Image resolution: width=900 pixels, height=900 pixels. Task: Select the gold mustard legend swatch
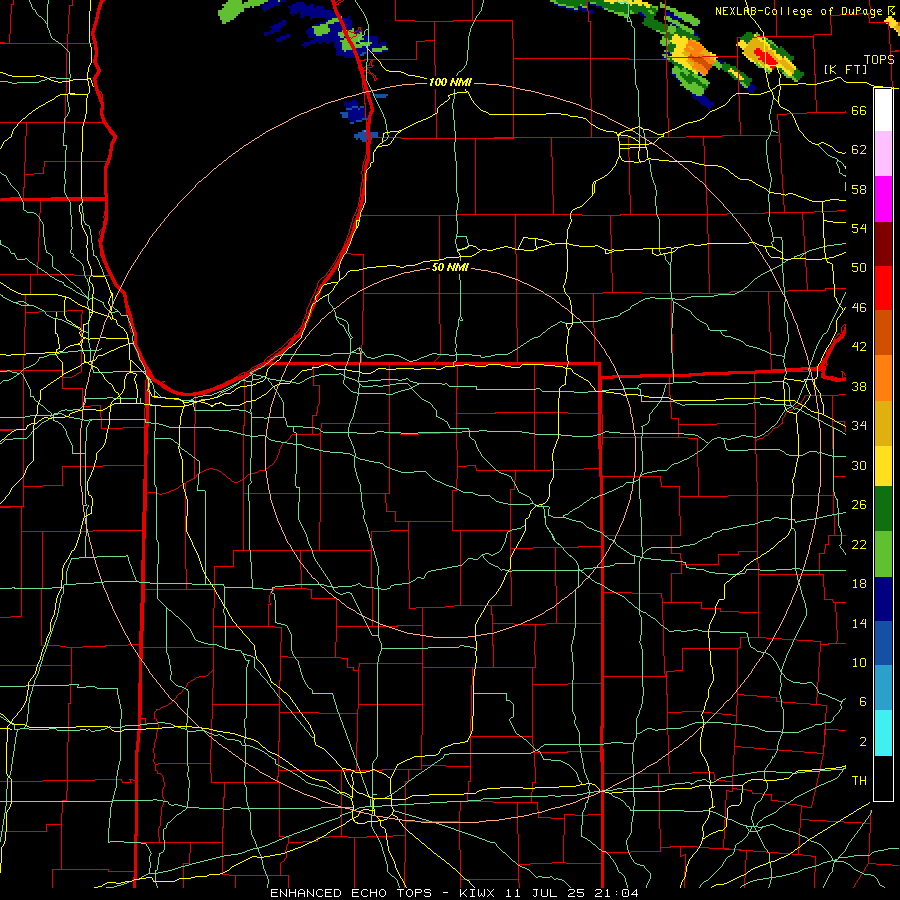pyautogui.click(x=883, y=422)
